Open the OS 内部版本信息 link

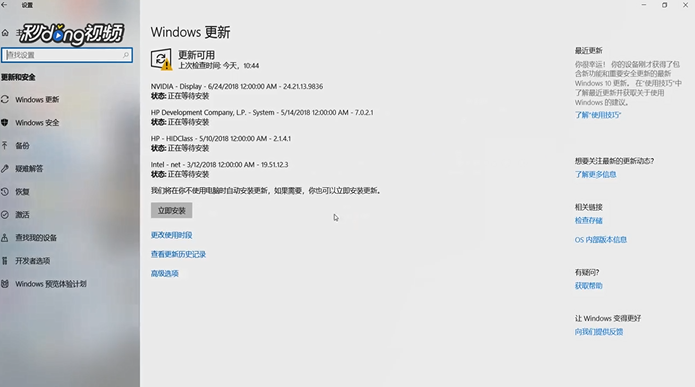point(601,240)
